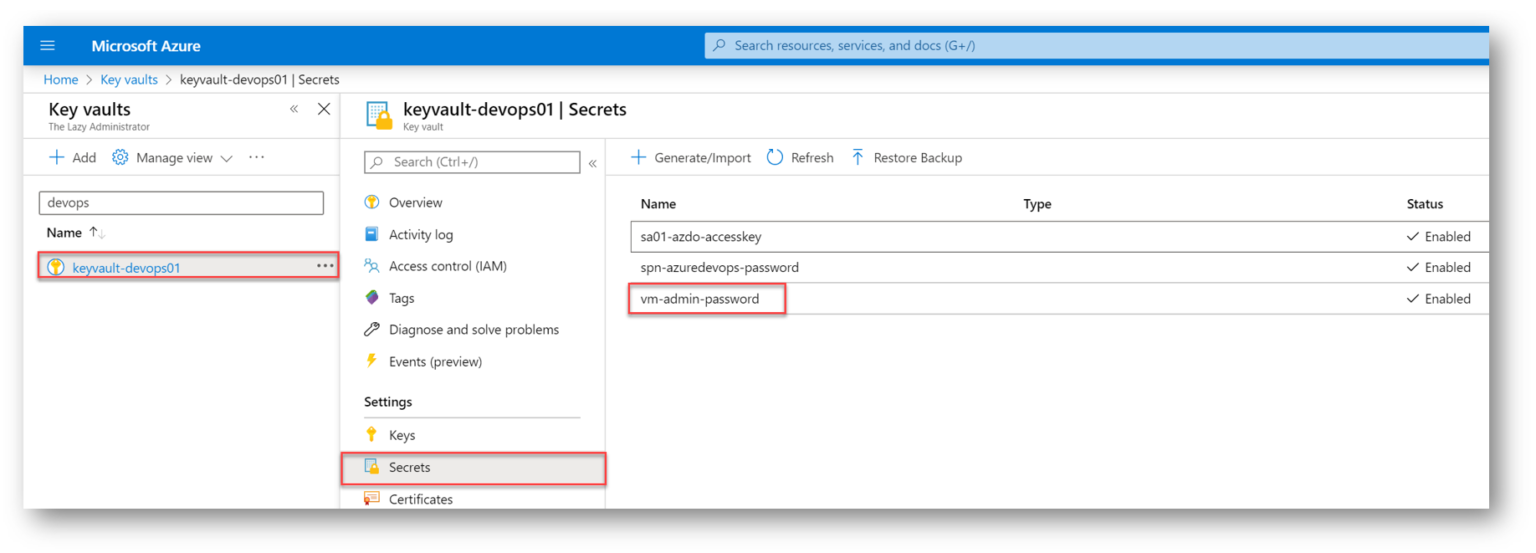Click the yellow Keys icon
The width and height of the screenshot is (1536, 553).
click(x=372, y=435)
